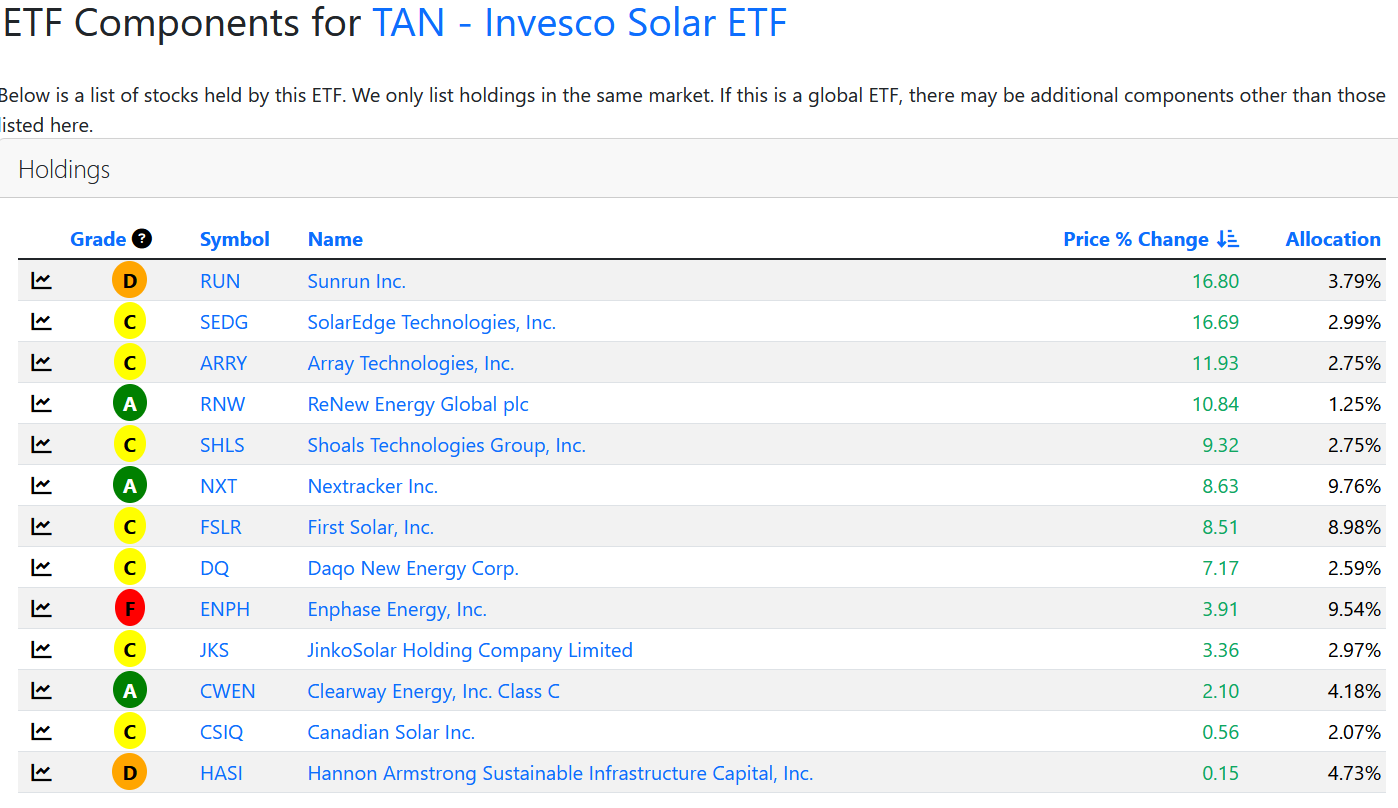The image size is (1398, 808).
Task: Click the A grade badge for Nextracker
Action: pyautogui.click(x=129, y=485)
